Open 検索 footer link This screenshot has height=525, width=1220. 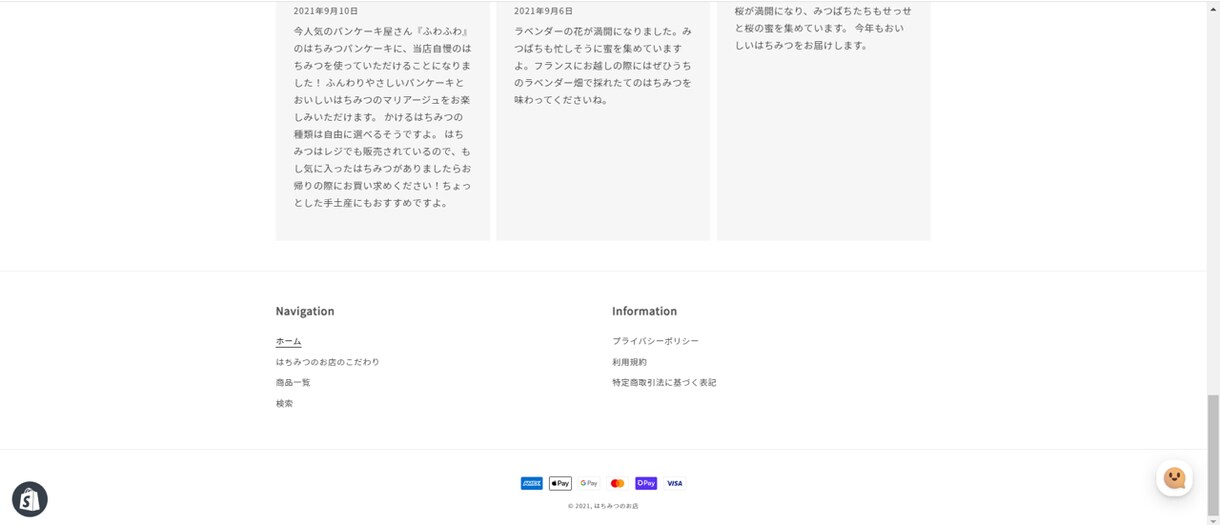284,404
